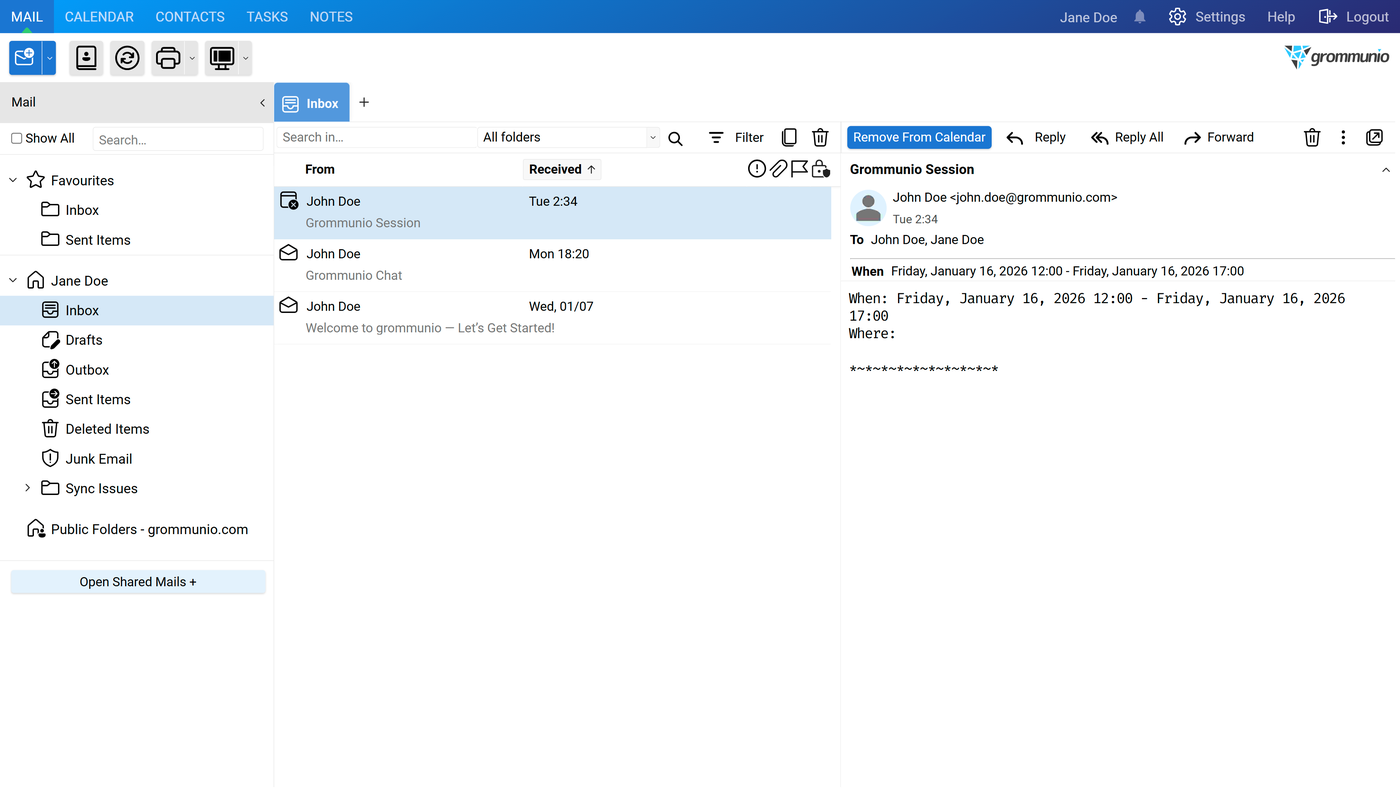Click Reply All in preview toolbar
The image size is (1400, 788).
[x=1127, y=138]
